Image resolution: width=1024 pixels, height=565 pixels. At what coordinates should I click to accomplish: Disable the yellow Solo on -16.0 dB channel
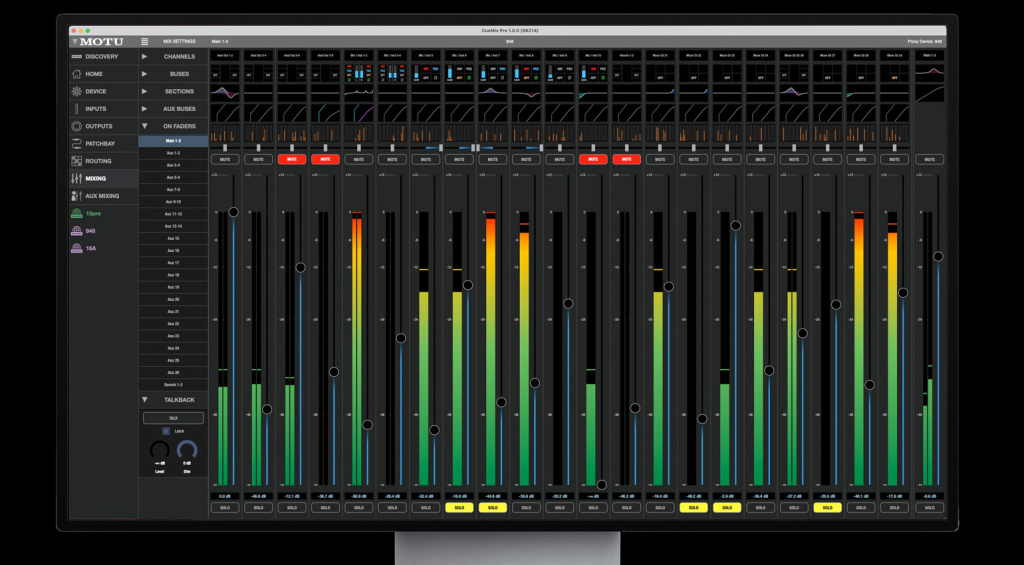459,508
